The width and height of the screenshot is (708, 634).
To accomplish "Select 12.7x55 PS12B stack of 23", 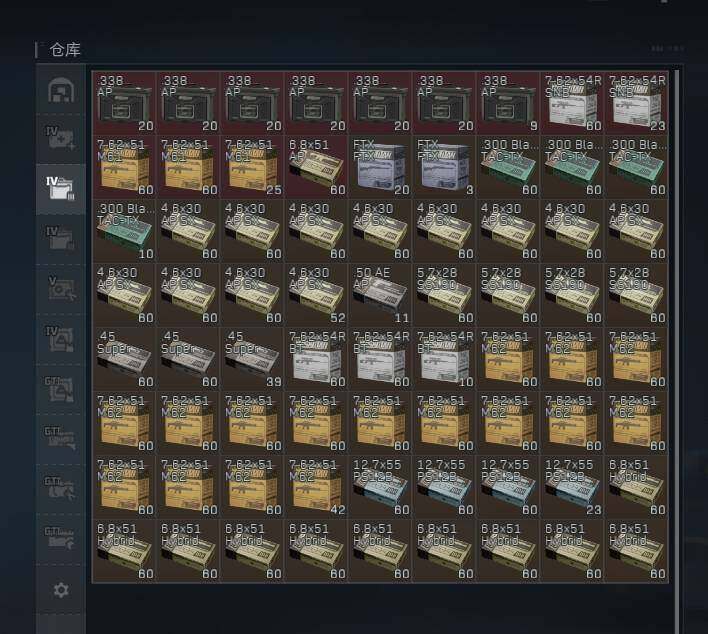I will click(572, 486).
